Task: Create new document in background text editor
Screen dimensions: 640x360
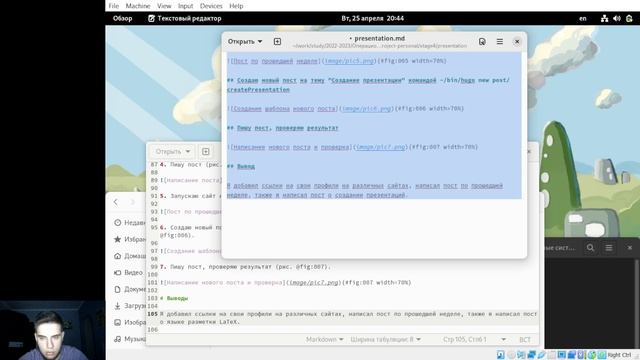Action: [206, 151]
